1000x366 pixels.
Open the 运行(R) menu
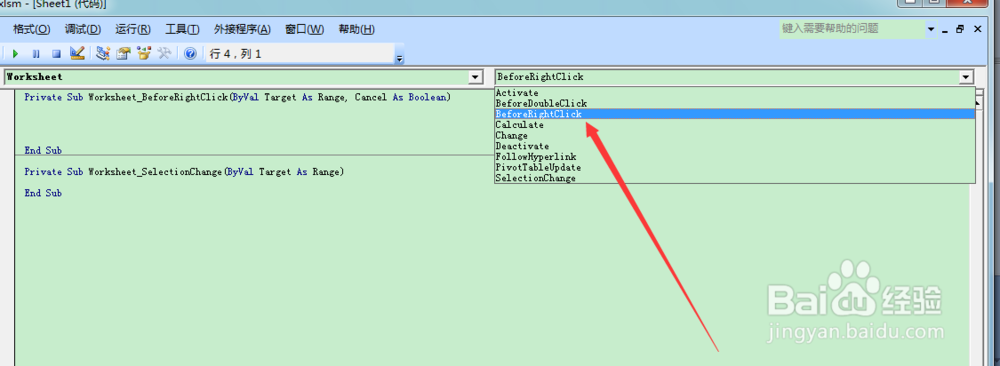(x=133, y=29)
